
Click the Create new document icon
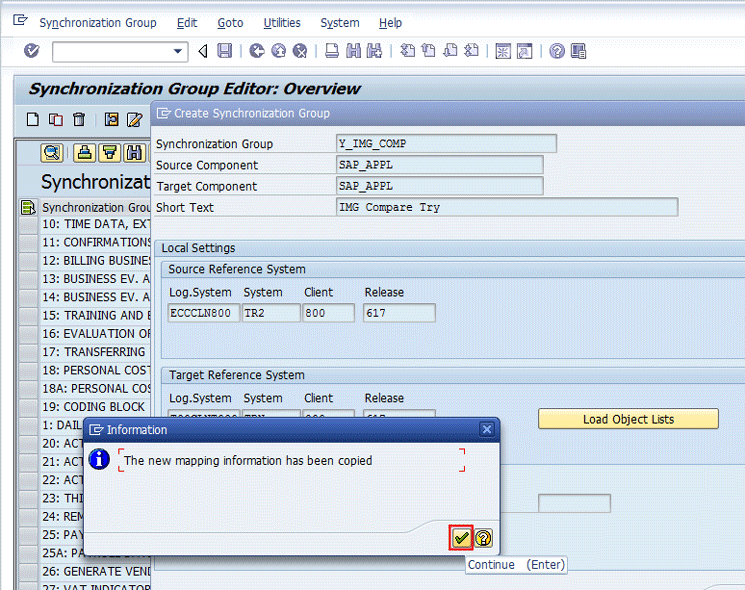(x=33, y=120)
